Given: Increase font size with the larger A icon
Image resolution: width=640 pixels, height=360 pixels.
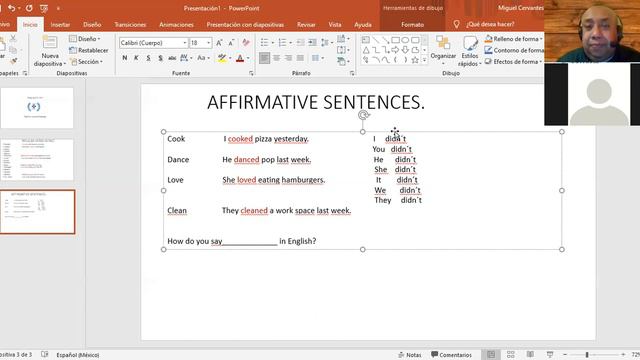Looking at the screenshot, I should click(219, 42).
